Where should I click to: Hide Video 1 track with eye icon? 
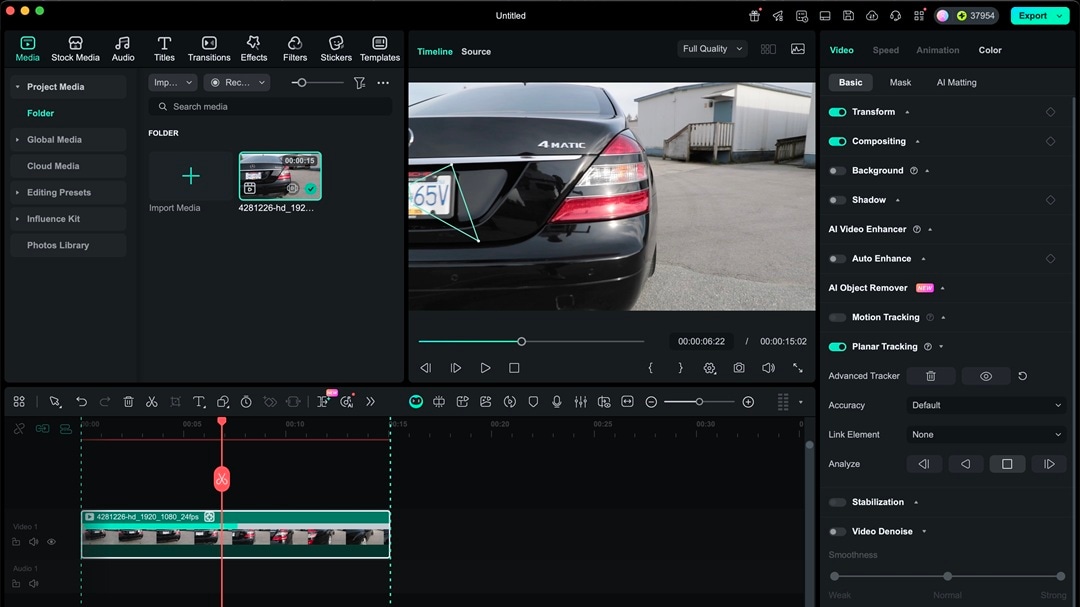tap(51, 542)
